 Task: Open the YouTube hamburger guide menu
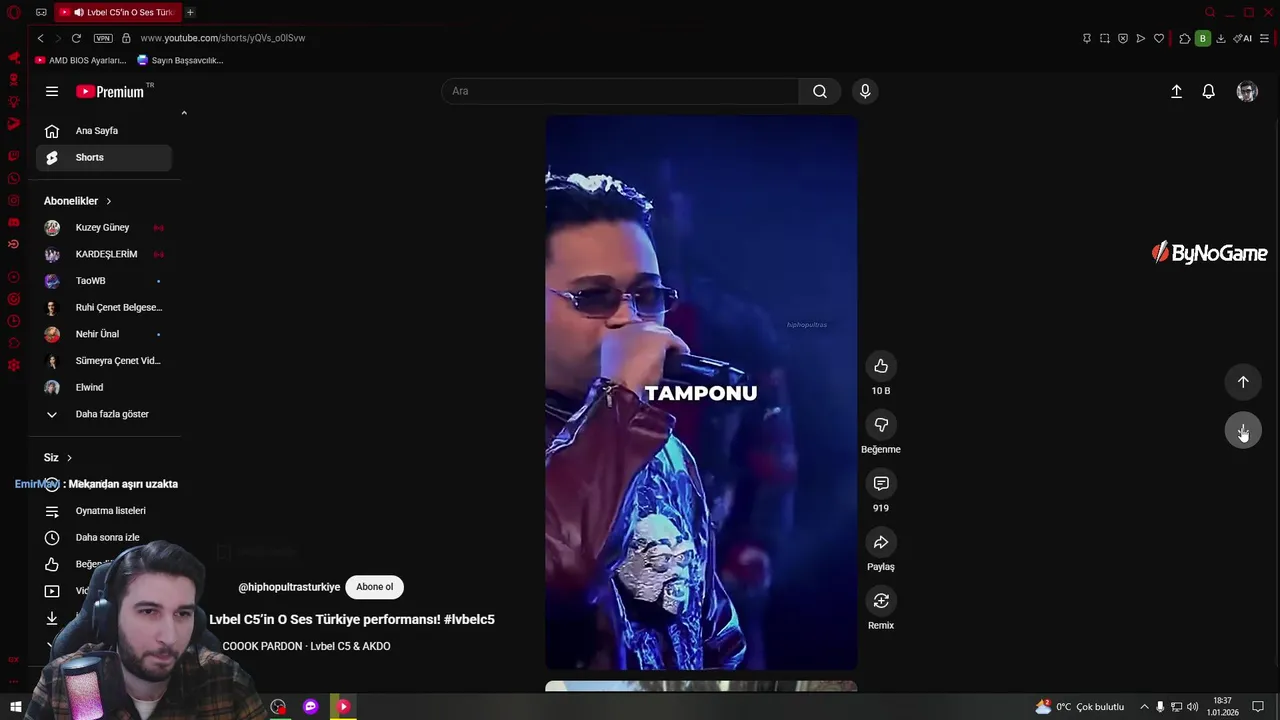coord(52,91)
